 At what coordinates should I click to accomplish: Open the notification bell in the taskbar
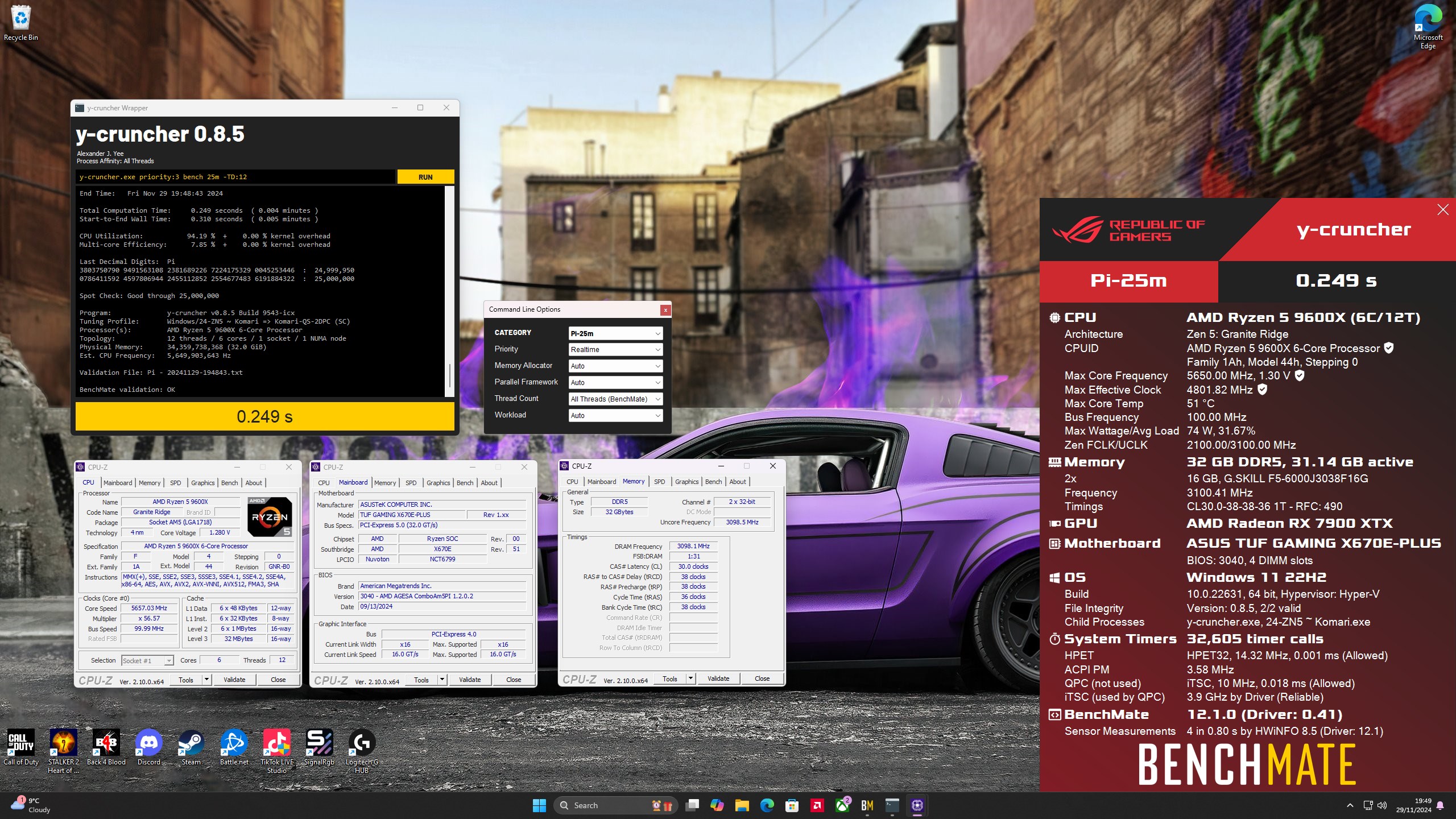click(x=1440, y=805)
